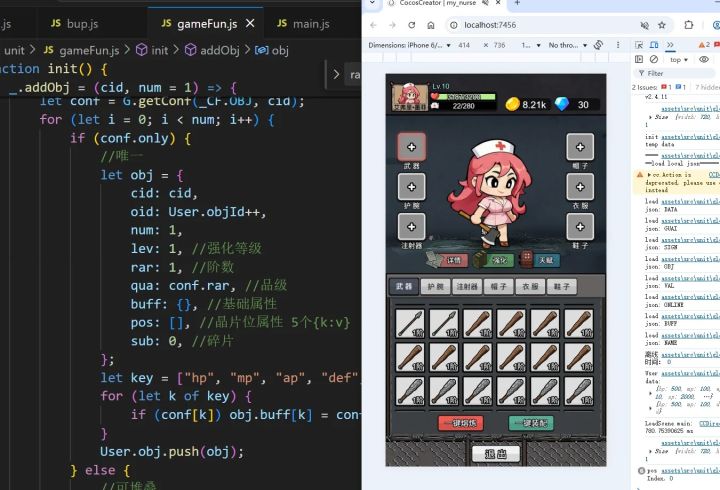720x490 pixels.
Task: Open the top JavaScript context dropdown
Action: tap(679, 60)
